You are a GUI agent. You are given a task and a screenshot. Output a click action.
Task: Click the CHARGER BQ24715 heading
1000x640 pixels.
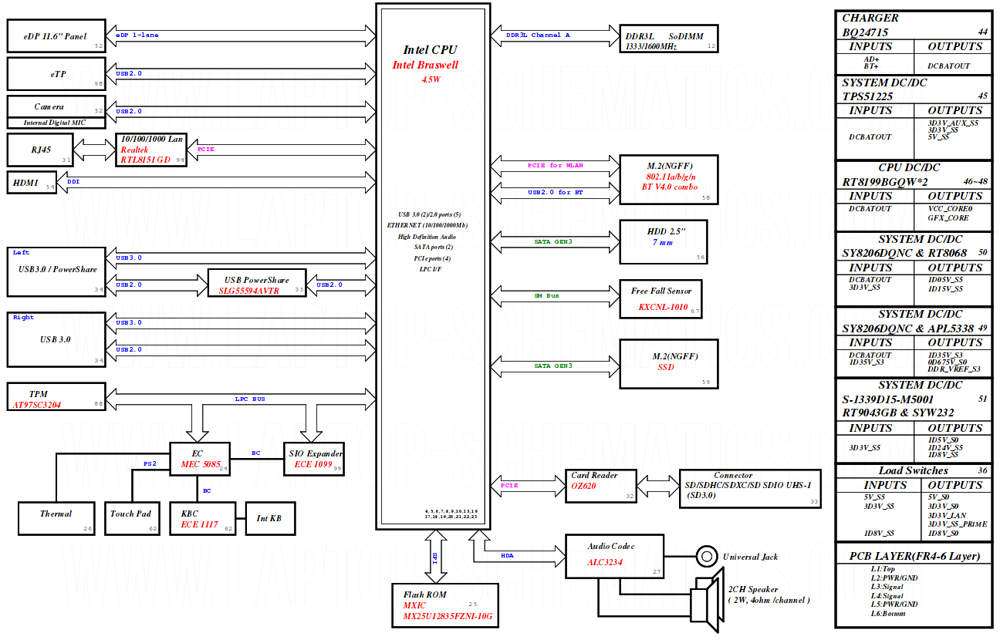click(x=870, y=25)
